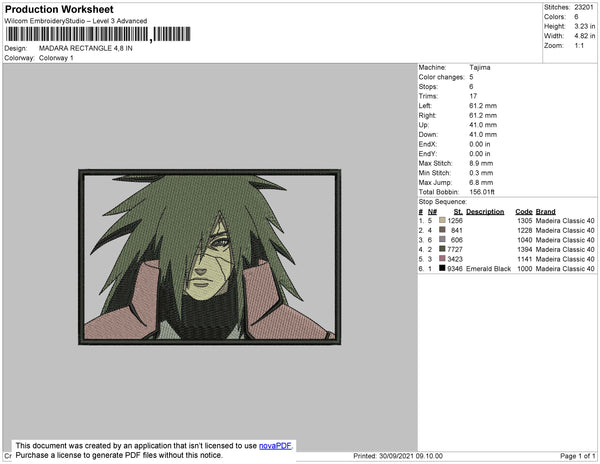Image resolution: width=600 pixels, height=464 pixels.
Task: Select the gray 606-stitch color swatch
Action: pyautogui.click(x=442, y=239)
